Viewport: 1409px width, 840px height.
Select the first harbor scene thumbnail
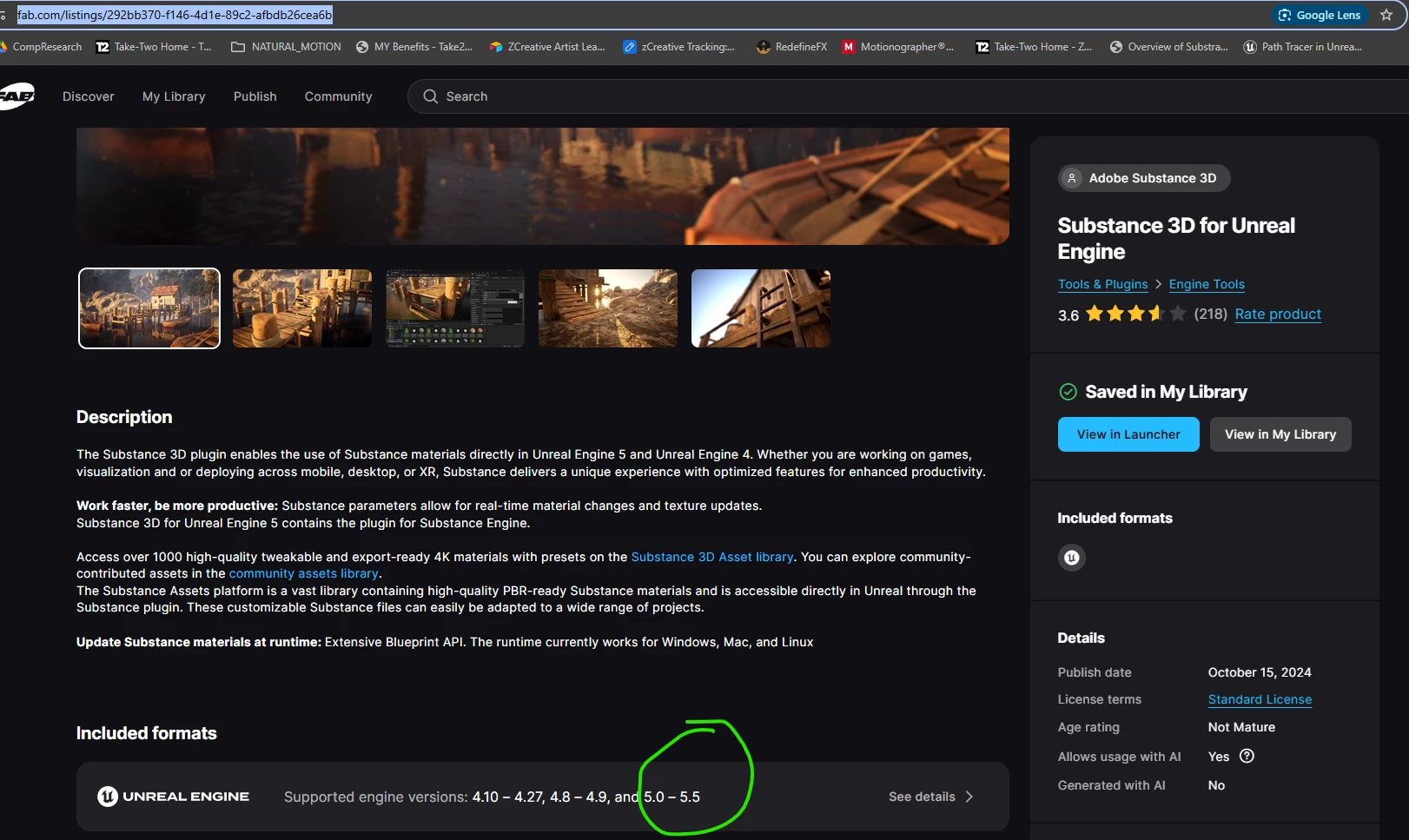click(x=149, y=308)
